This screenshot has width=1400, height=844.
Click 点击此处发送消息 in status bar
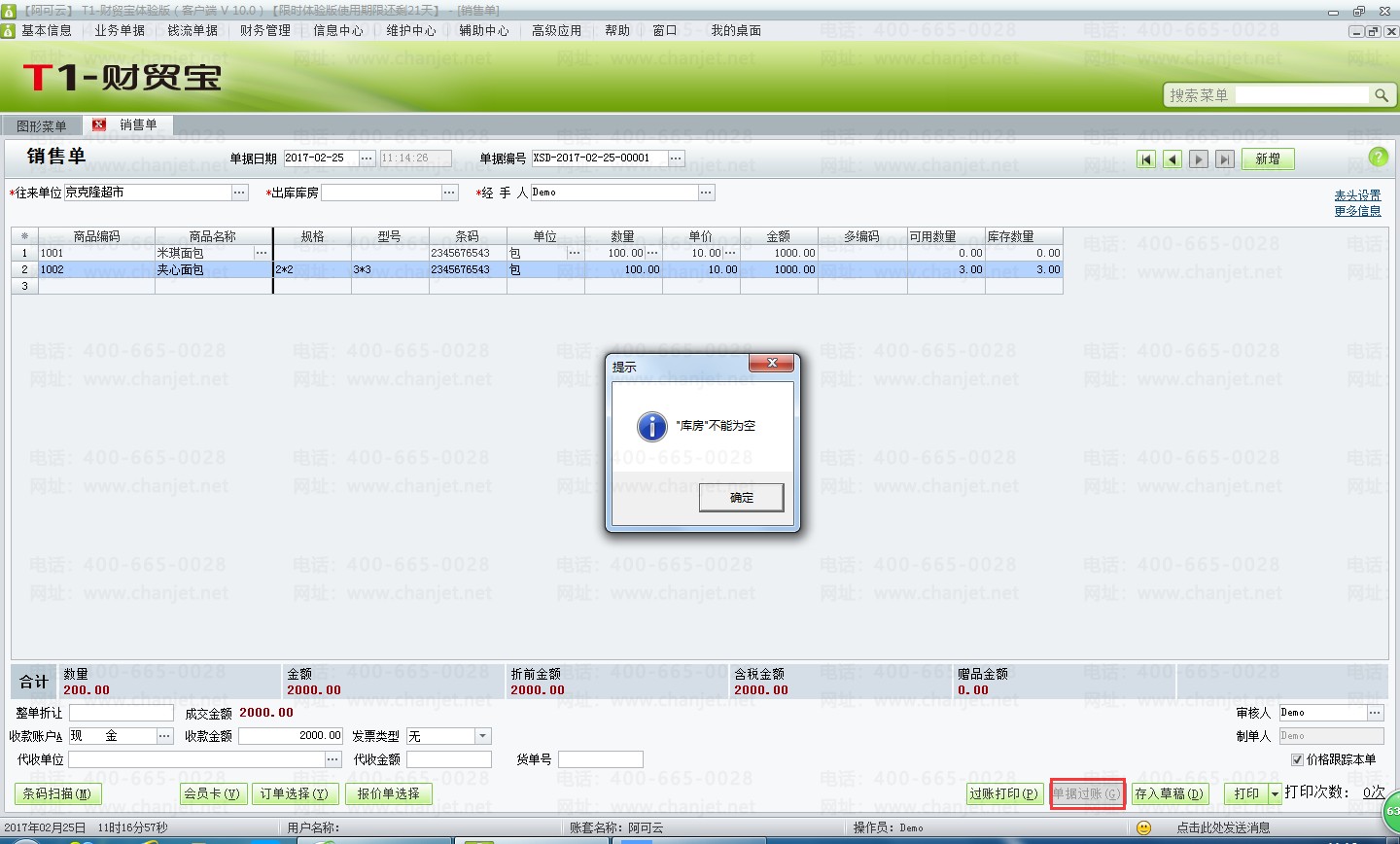(1223, 828)
